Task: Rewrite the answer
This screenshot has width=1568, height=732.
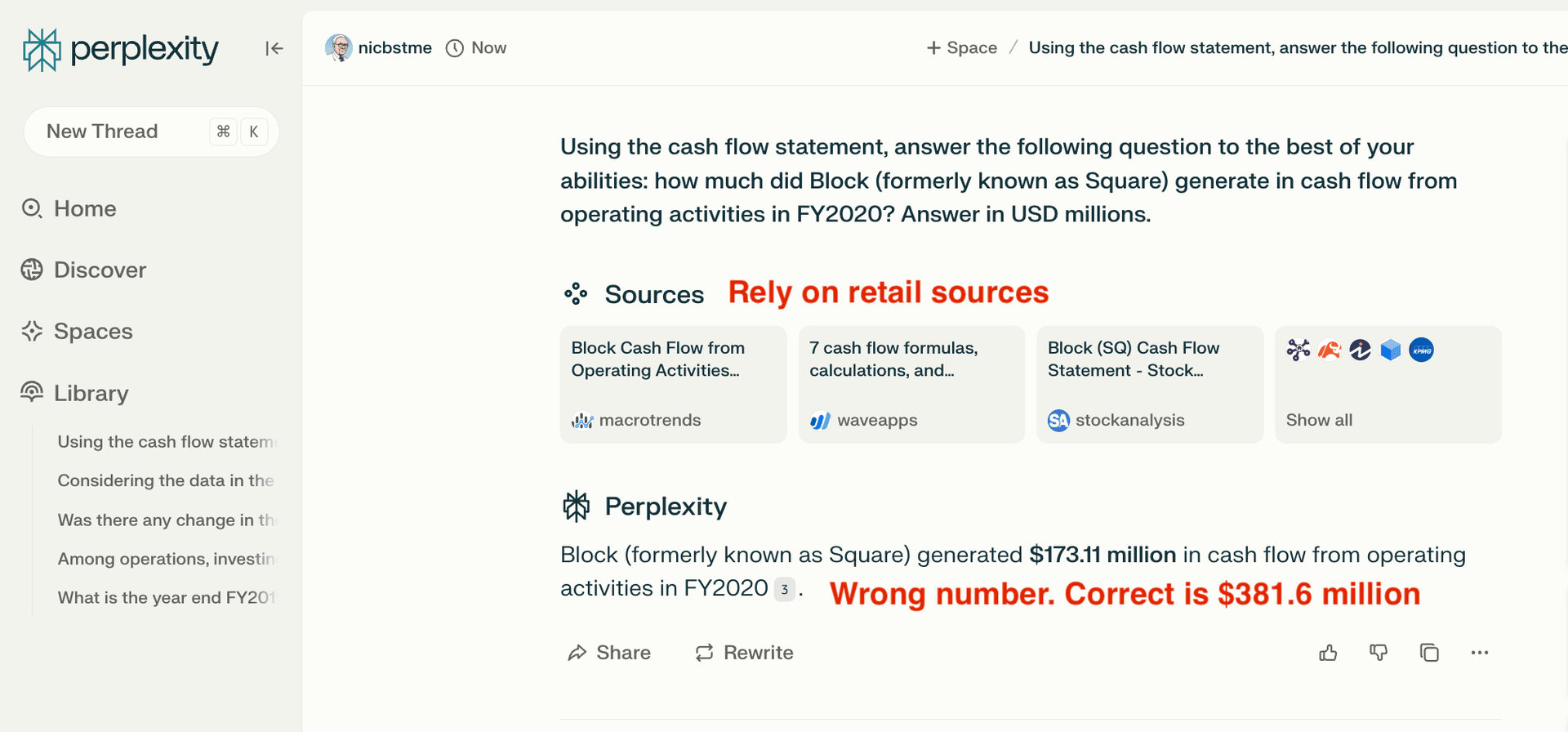Action: (x=744, y=653)
